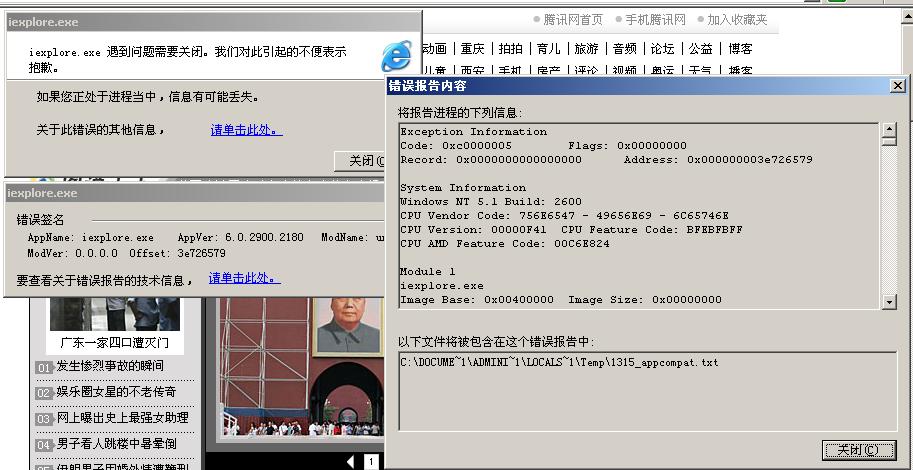Open the 博客 navigation item
Screen dimensions: 913x470
pyautogui.click(x=740, y=48)
